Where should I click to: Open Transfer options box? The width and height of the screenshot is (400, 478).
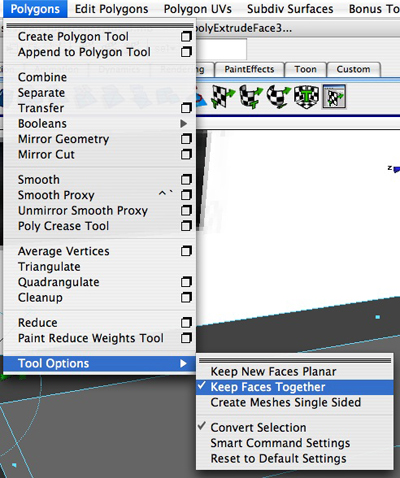186,108
